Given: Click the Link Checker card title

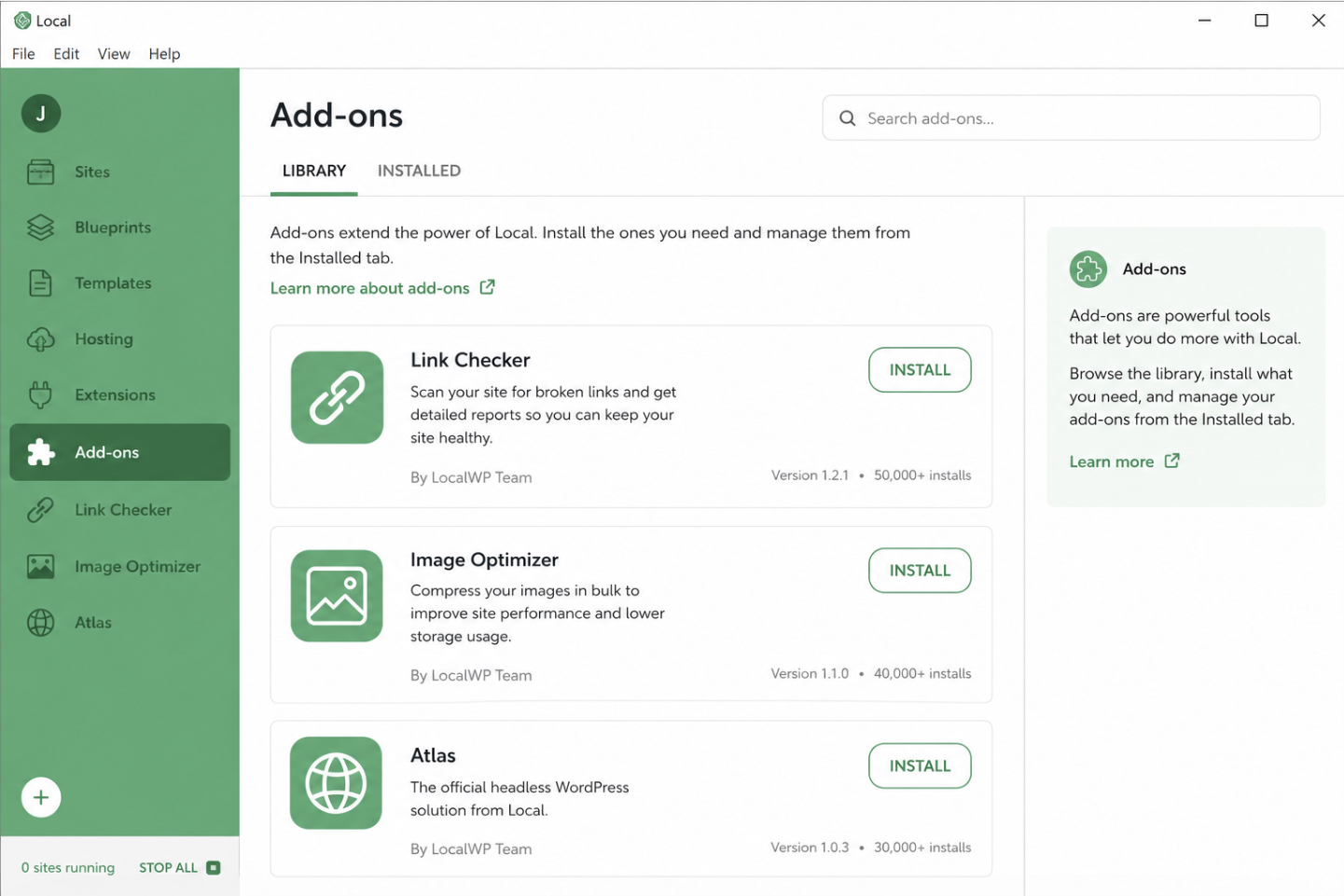Looking at the screenshot, I should 470,360.
